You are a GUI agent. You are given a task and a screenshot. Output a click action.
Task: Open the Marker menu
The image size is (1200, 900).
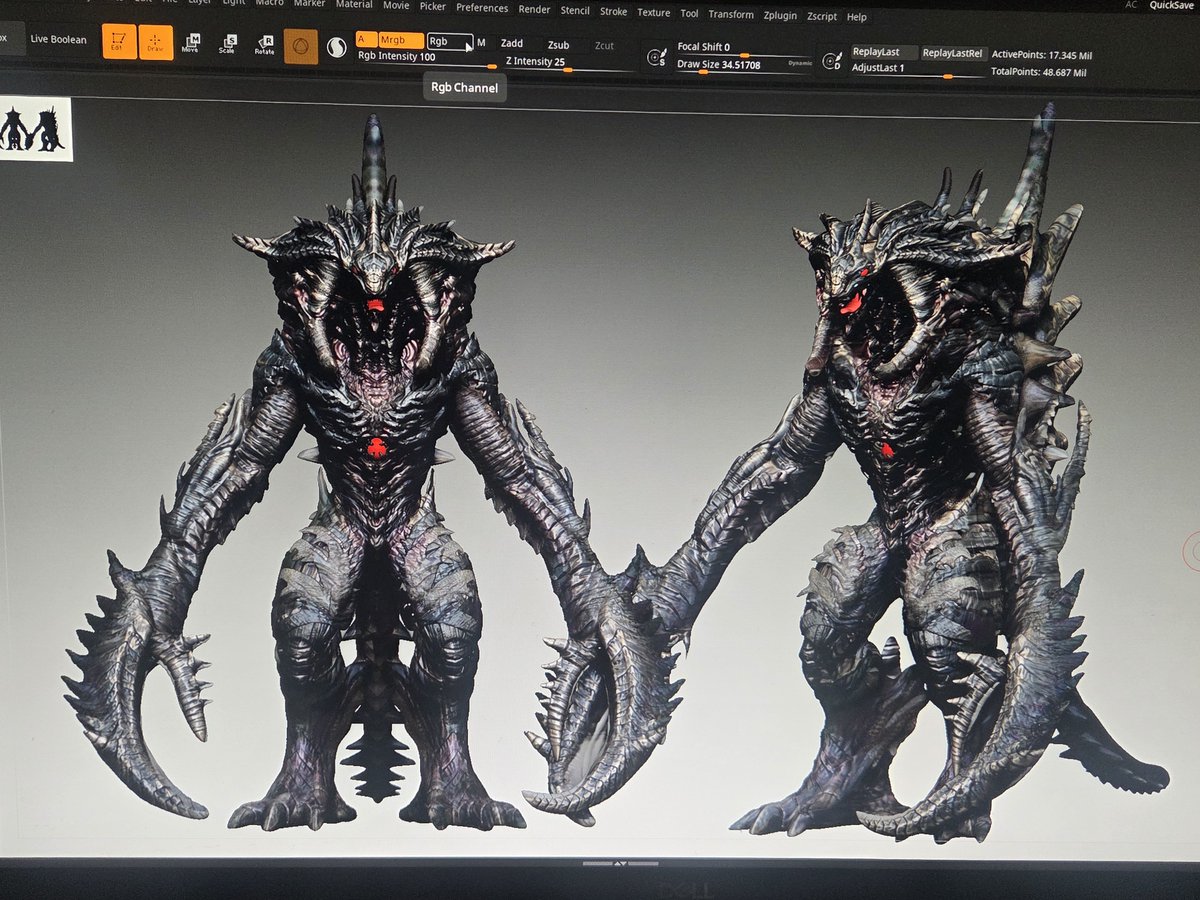point(309,3)
